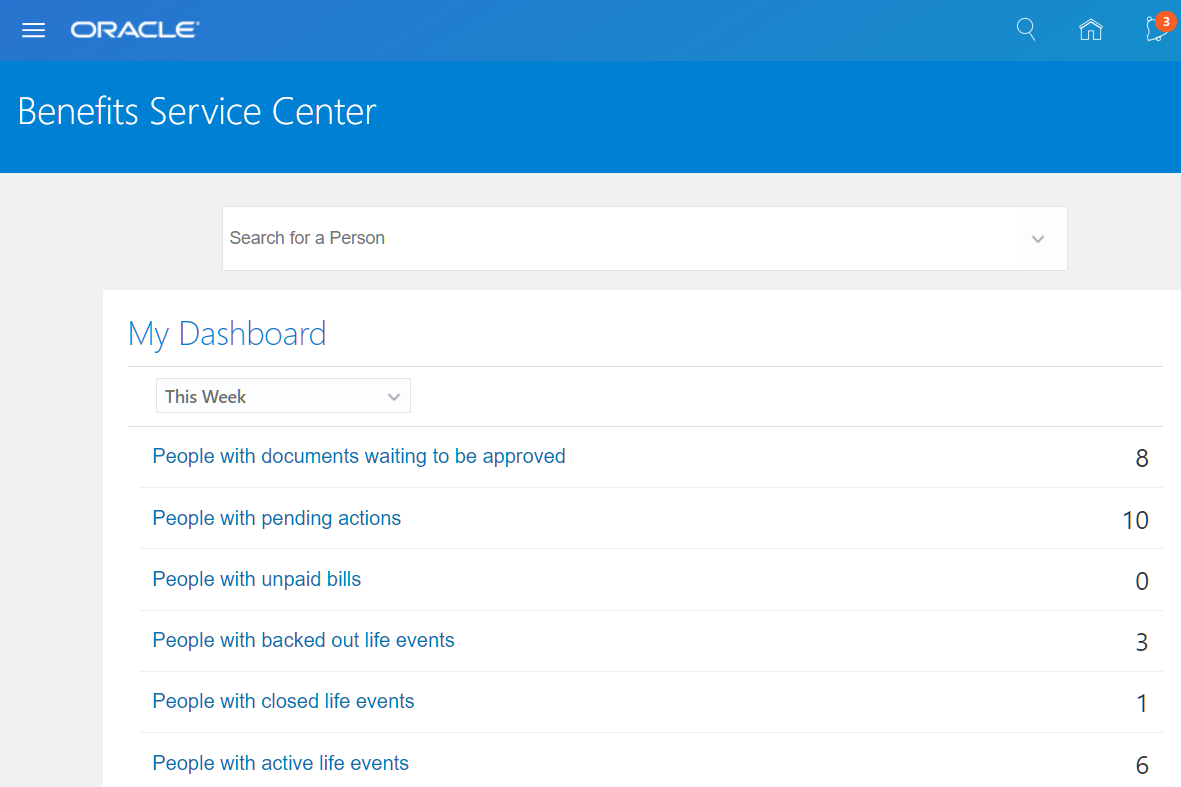Screen dimensions: 1181x787
Task: Open the global search magnifier icon
Action: click(1026, 29)
